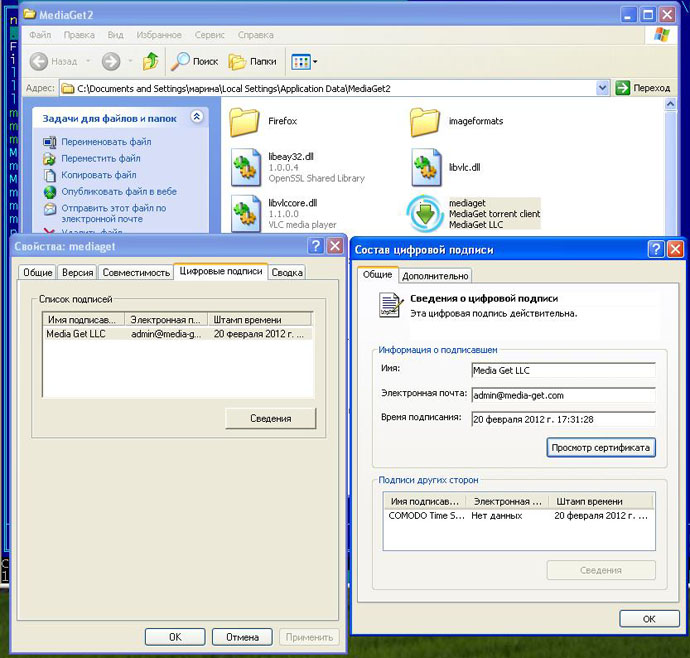This screenshot has width=690, height=658.
Task: Switch to Общие tab in Свойства dialog
Action: [x=38, y=272]
